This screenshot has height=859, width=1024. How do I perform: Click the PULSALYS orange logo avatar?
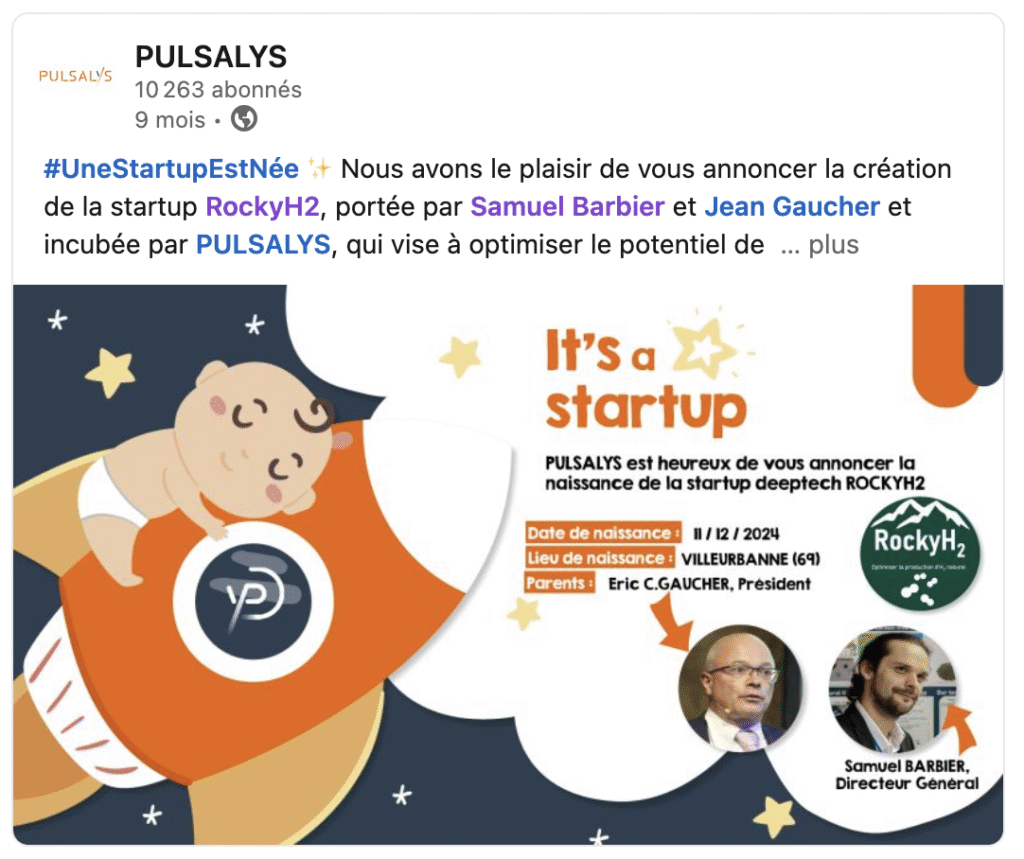click(75, 76)
